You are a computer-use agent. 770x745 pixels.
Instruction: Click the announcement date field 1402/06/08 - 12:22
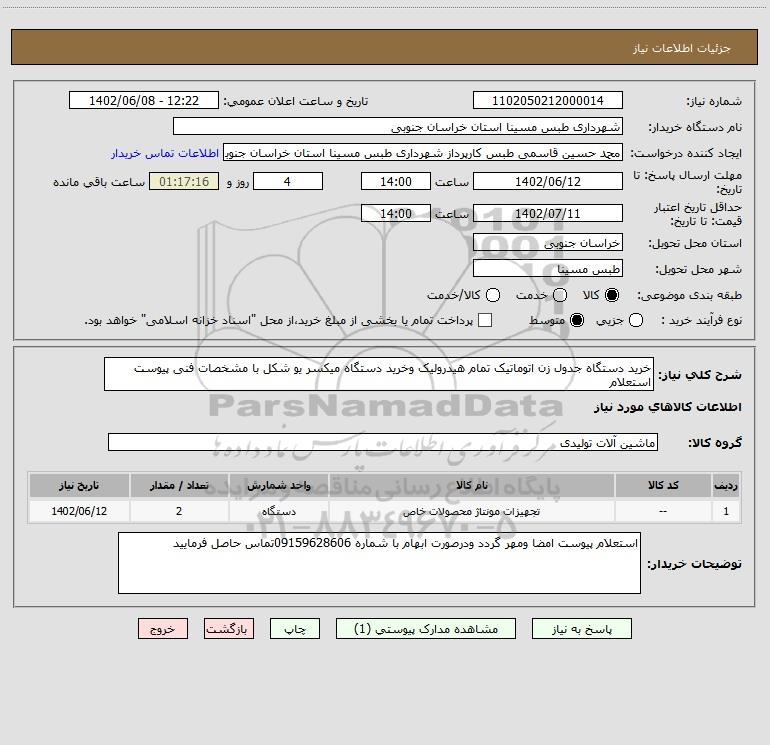(144, 100)
